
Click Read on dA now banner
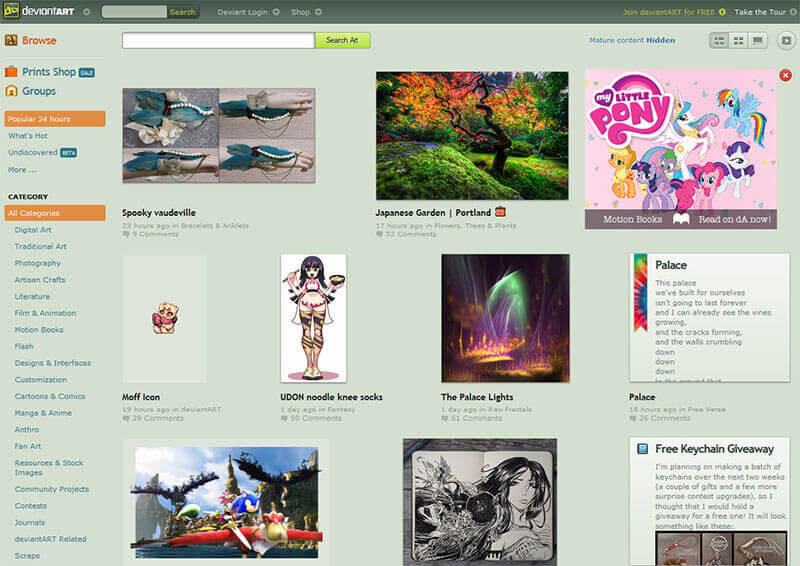point(734,219)
